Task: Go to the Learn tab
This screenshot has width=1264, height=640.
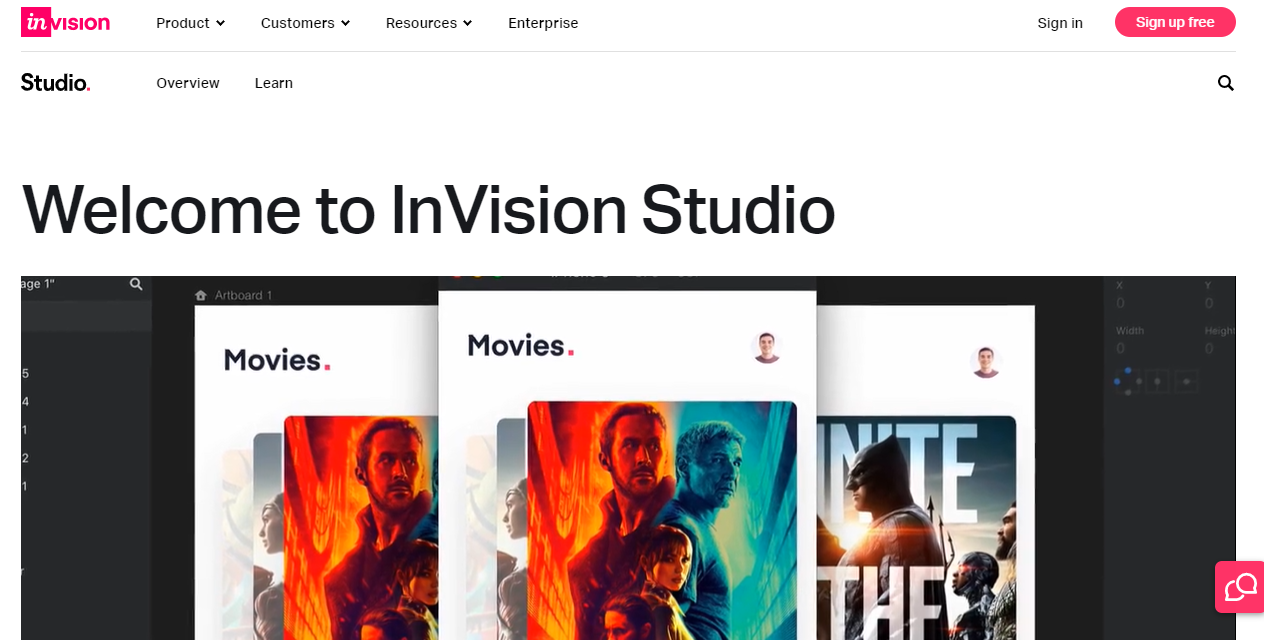Action: tap(274, 83)
